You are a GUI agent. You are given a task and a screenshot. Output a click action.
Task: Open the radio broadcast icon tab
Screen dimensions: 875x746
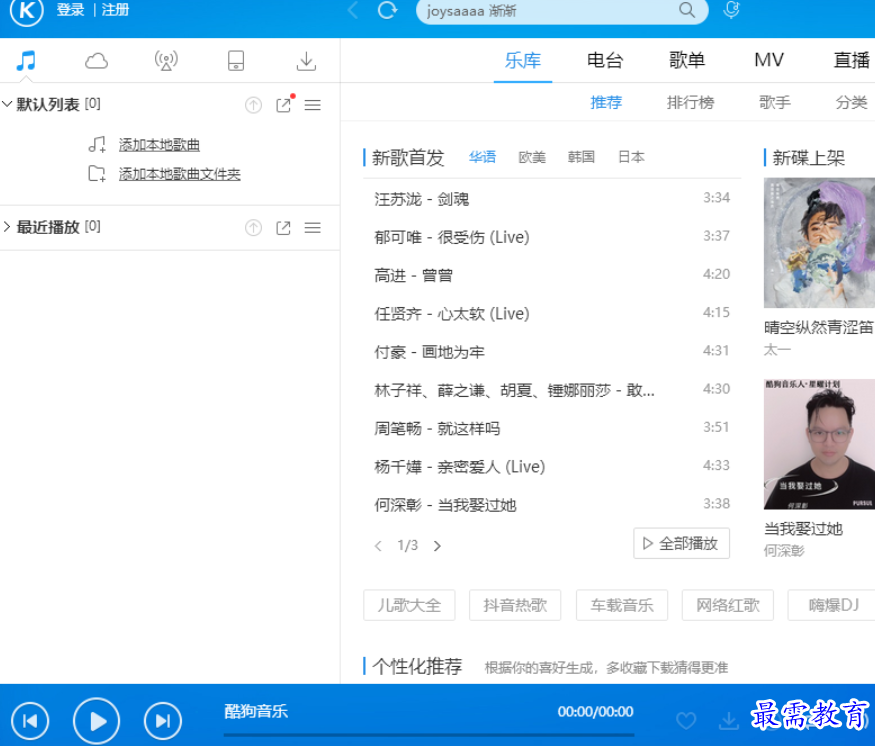click(x=166, y=60)
